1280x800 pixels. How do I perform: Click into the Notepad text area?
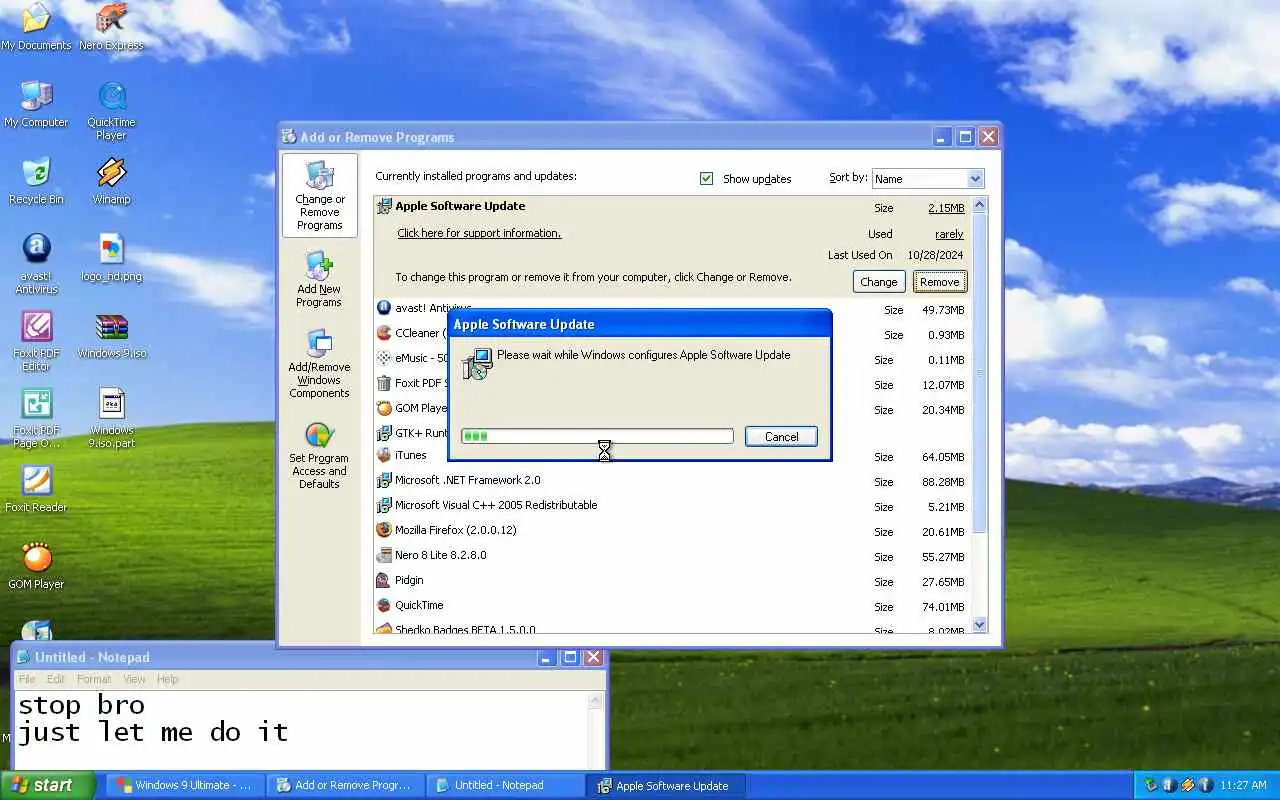[300, 730]
